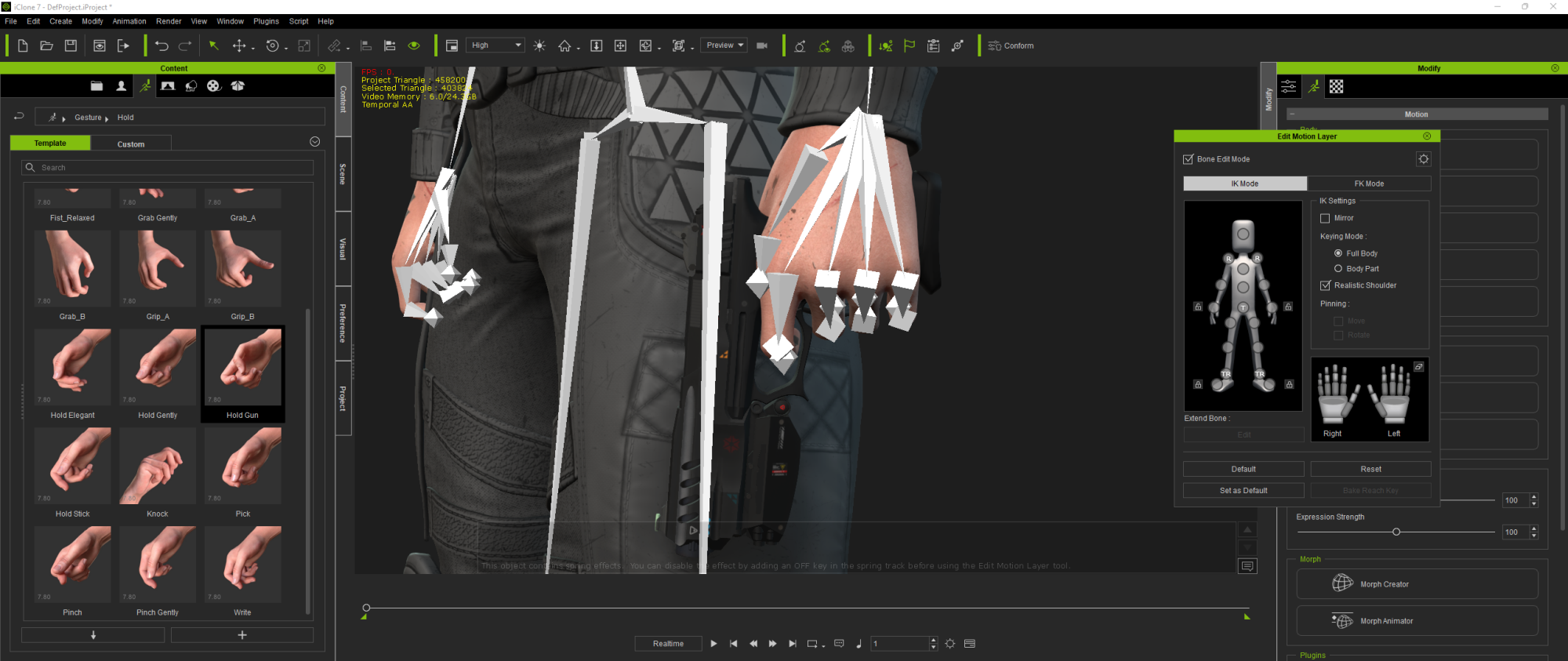The width and height of the screenshot is (1568, 661).
Task: Click the timeline playhead marker
Action: point(366,608)
